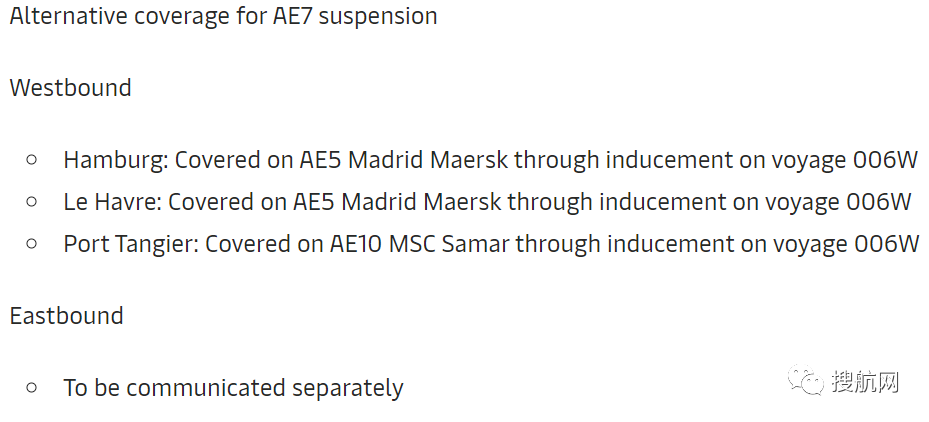Click the WeChat logo icon in watermark

[805, 379]
